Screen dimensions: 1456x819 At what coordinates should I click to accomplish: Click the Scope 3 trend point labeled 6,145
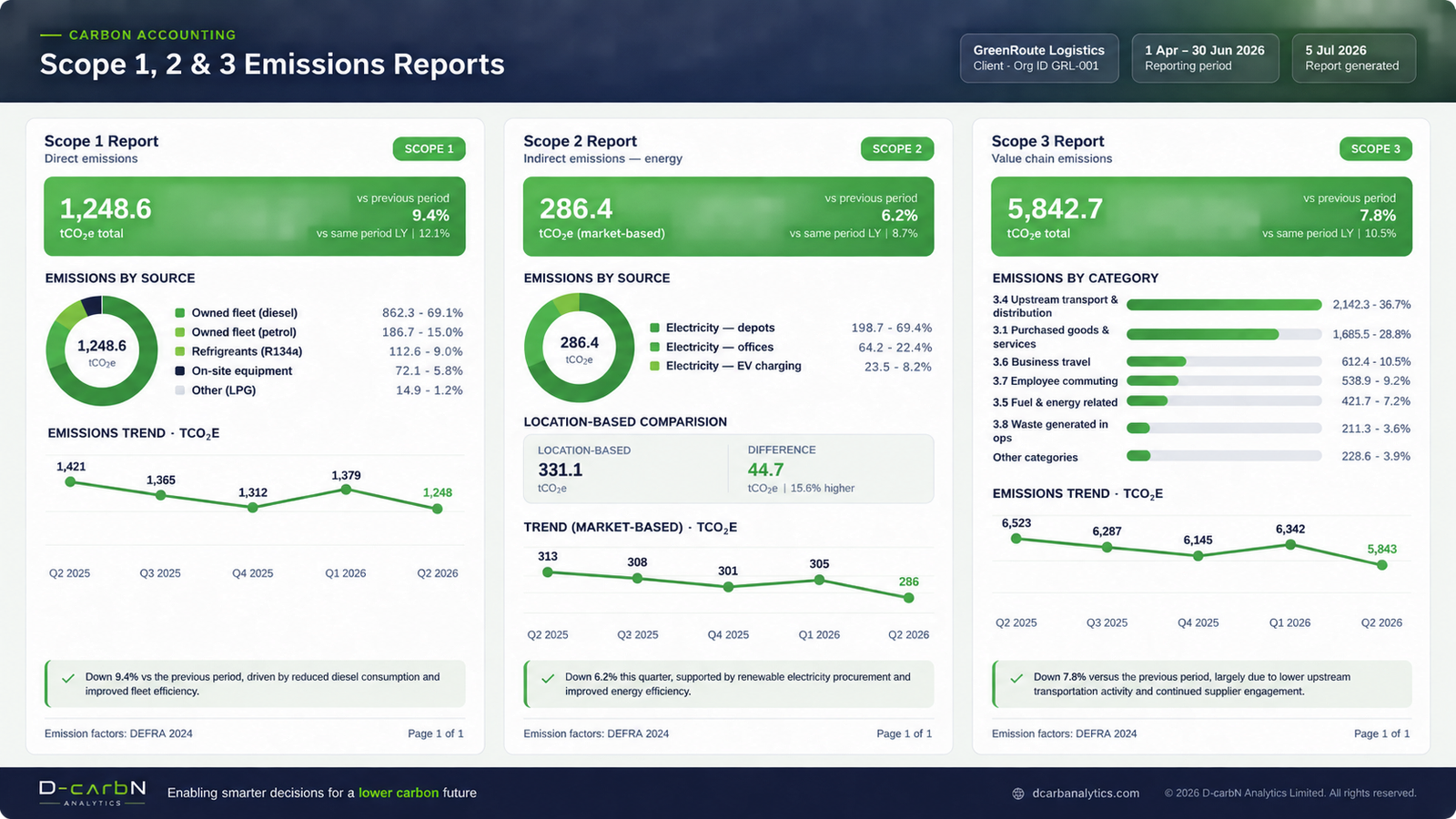point(1198,555)
